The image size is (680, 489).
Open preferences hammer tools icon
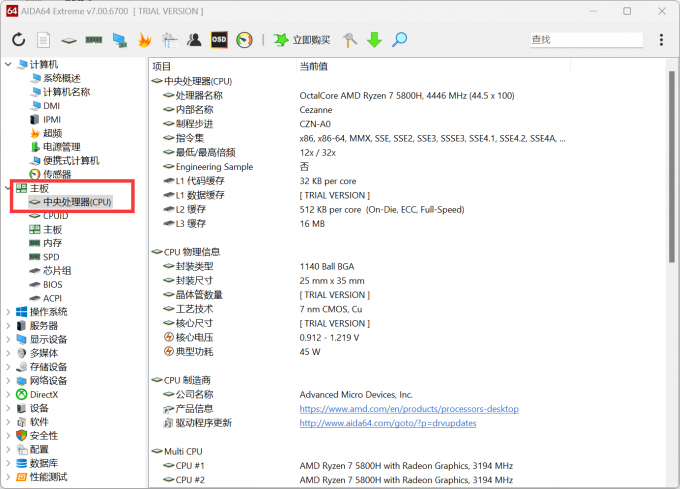point(350,40)
